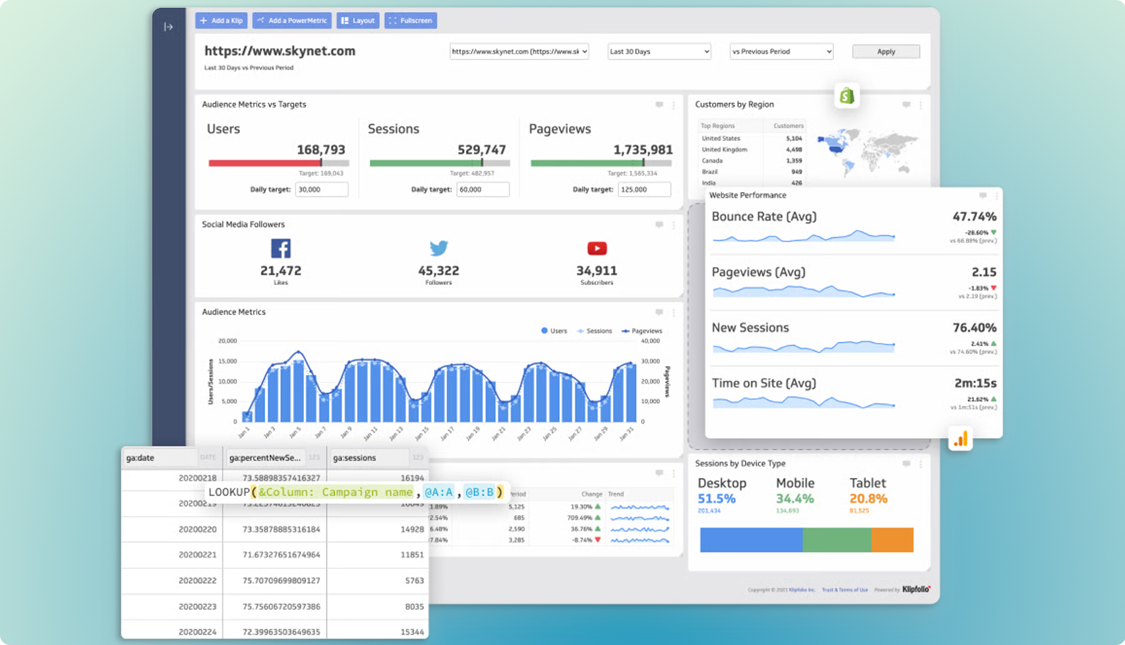Viewport: 1125px width, 645px height.
Task: Click the Apply button
Action: click(886, 52)
